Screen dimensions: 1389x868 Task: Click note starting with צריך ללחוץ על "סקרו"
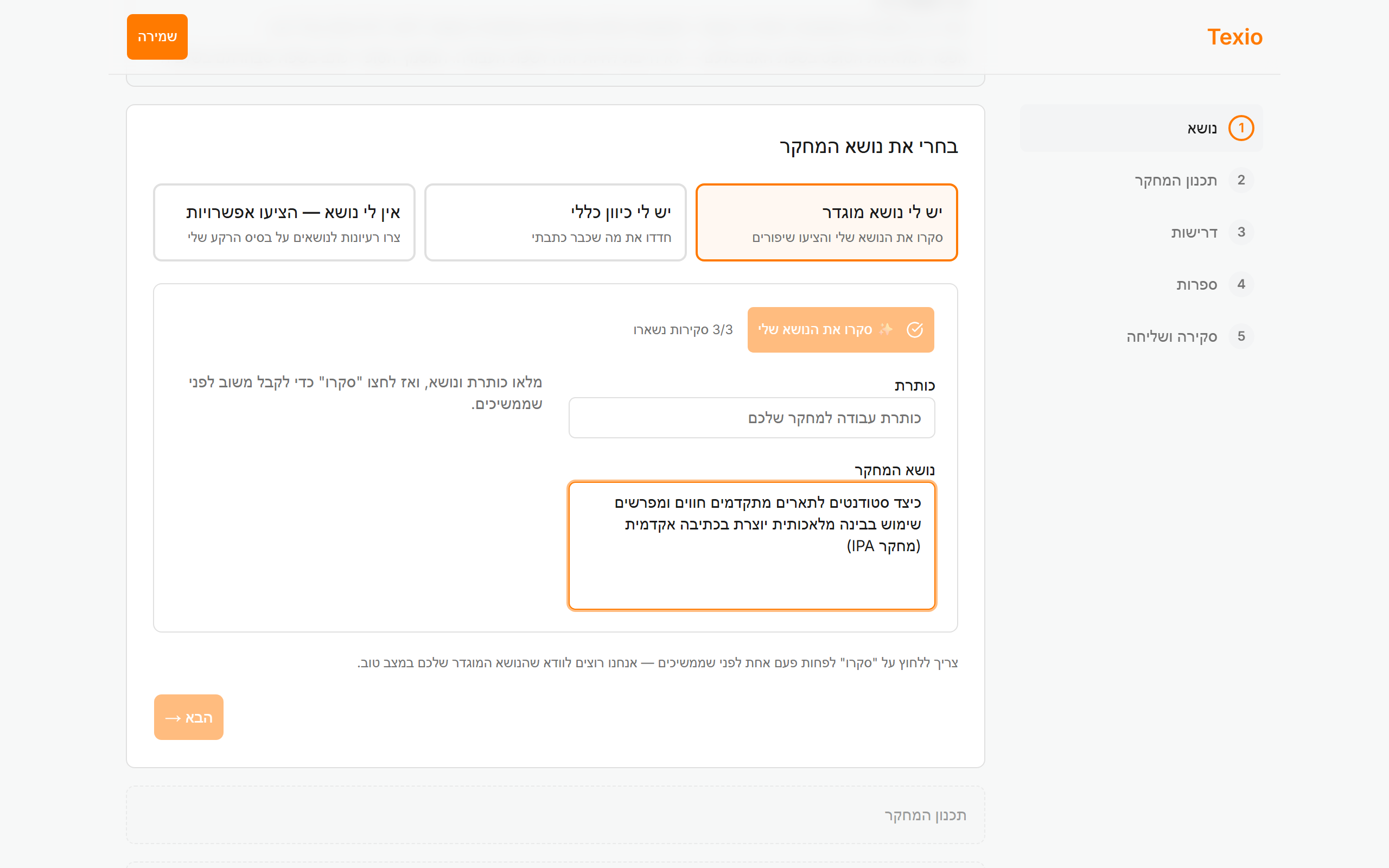[658, 663]
